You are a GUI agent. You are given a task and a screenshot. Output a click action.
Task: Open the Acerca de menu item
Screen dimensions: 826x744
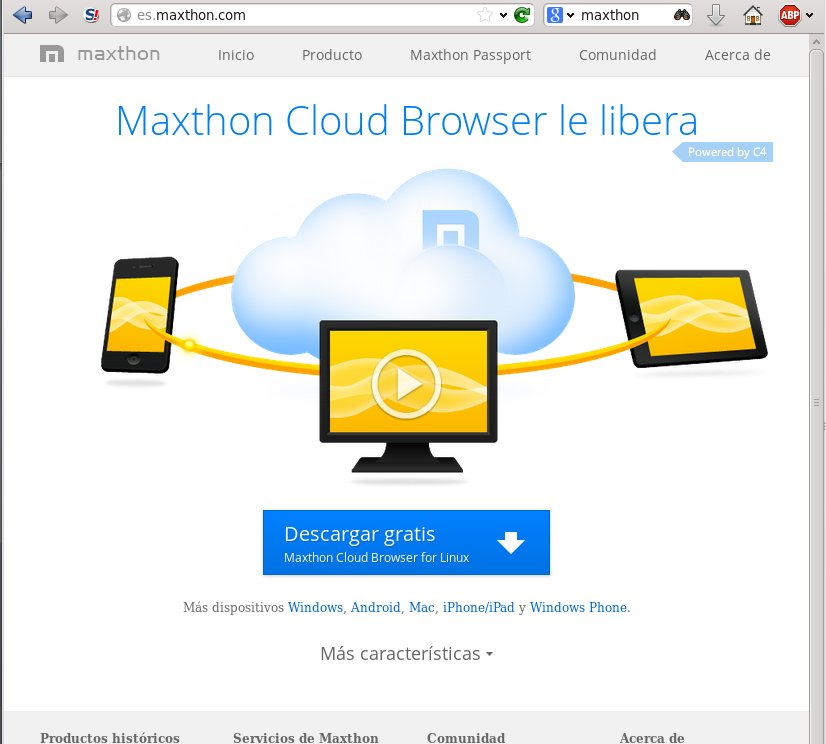[738, 55]
